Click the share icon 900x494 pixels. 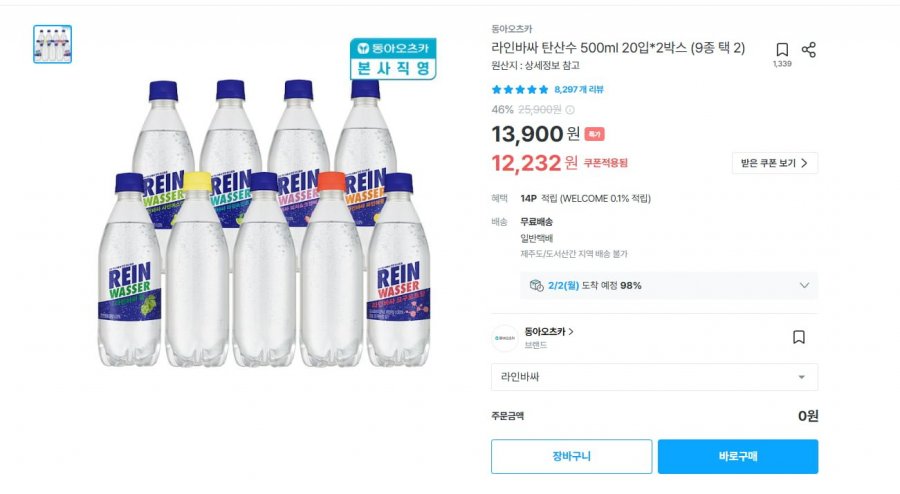[809, 50]
